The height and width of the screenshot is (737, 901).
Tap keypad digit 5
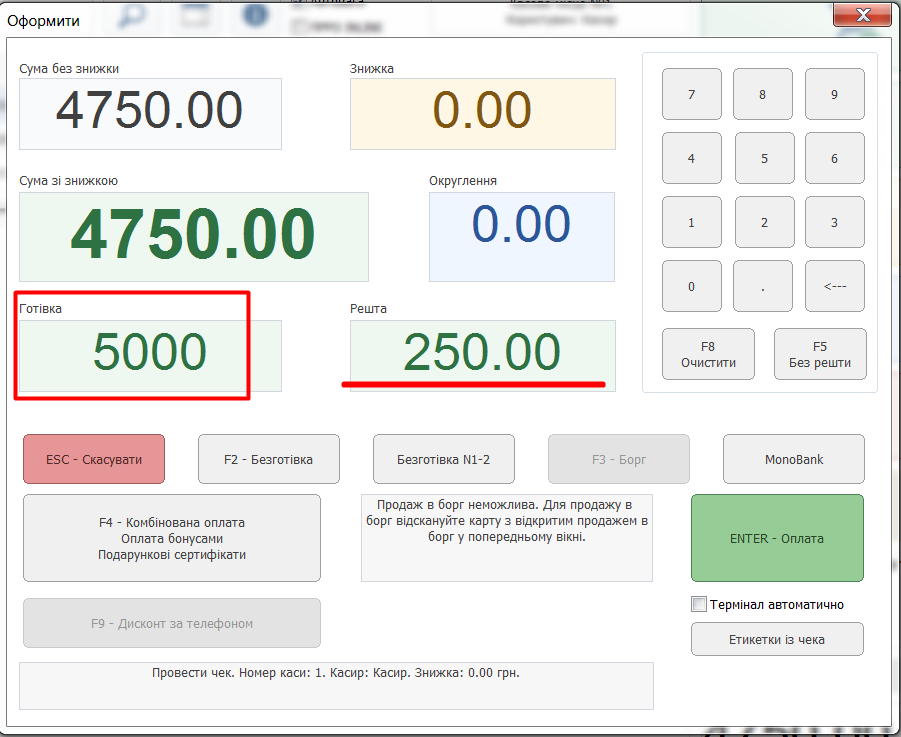pos(764,158)
